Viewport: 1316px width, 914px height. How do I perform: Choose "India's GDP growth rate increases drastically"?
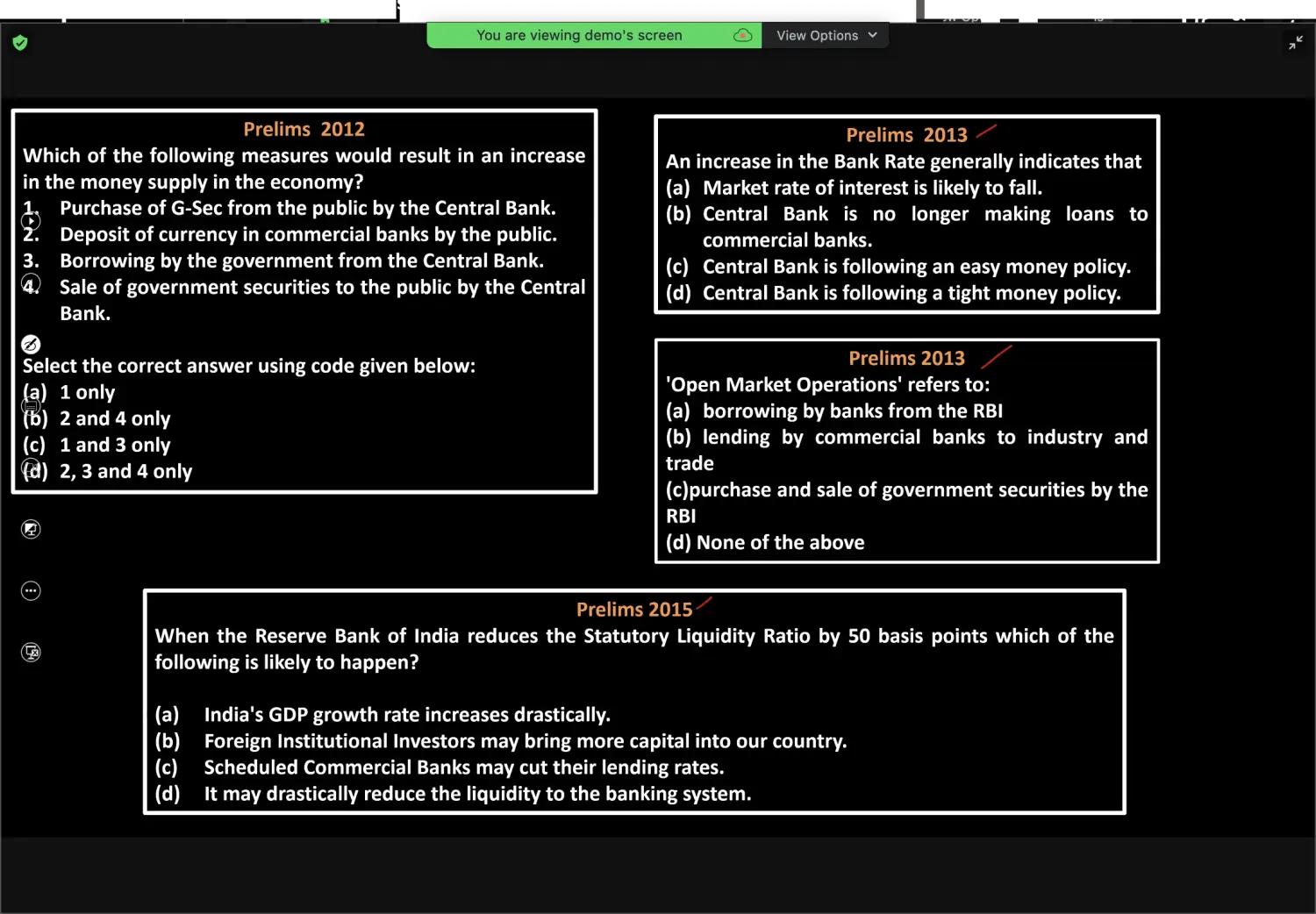click(407, 715)
